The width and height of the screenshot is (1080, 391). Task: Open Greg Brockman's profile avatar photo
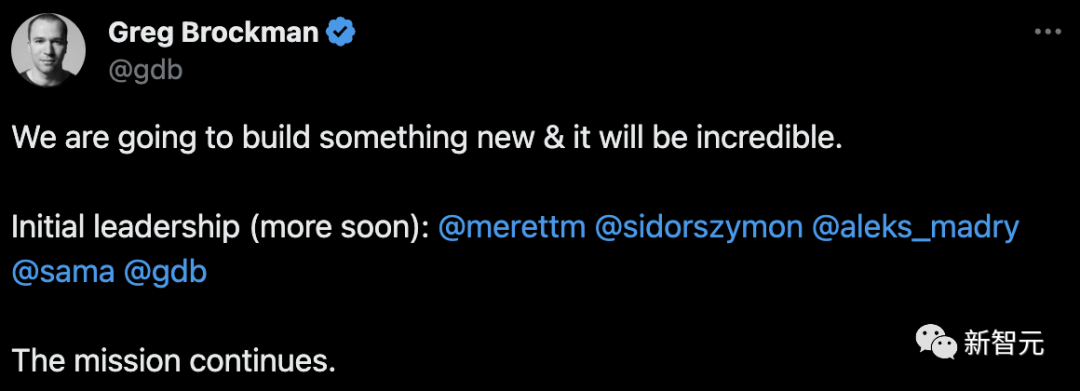49,51
